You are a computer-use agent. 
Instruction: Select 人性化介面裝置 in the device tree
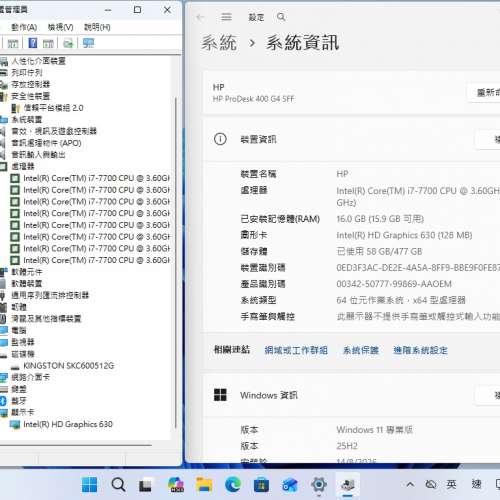(39, 61)
